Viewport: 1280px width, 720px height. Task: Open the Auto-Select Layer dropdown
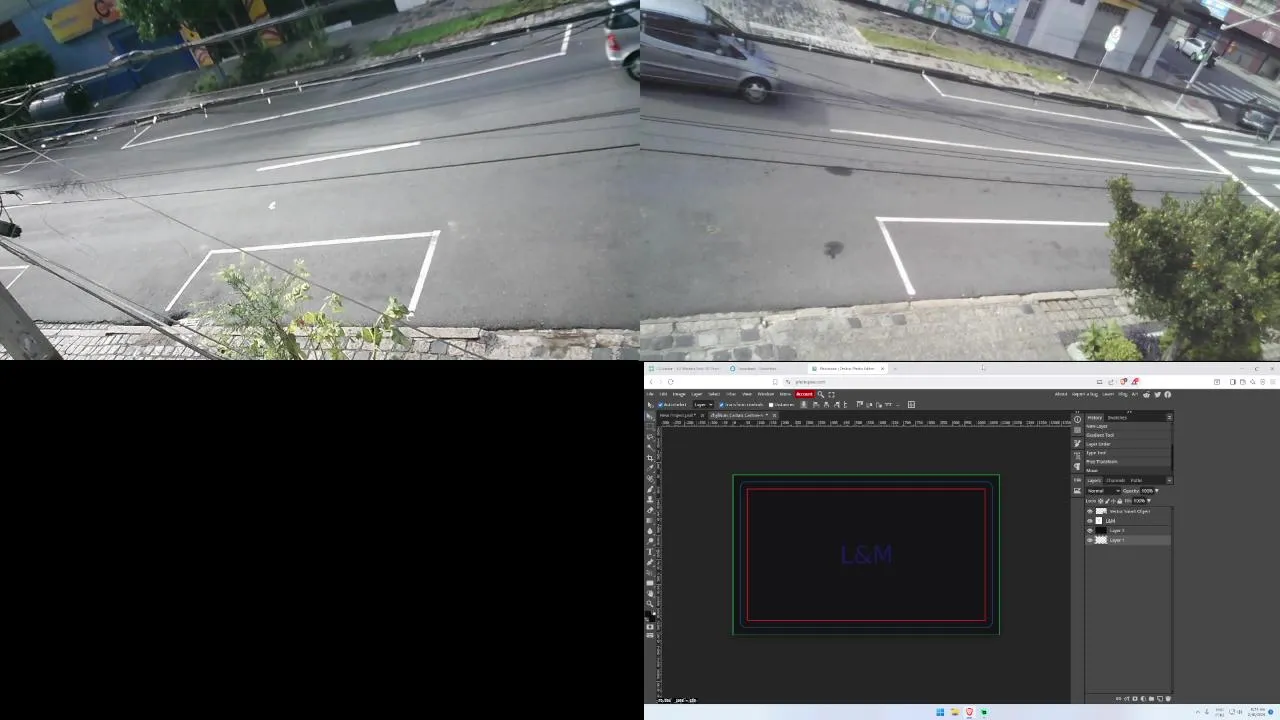[703, 405]
